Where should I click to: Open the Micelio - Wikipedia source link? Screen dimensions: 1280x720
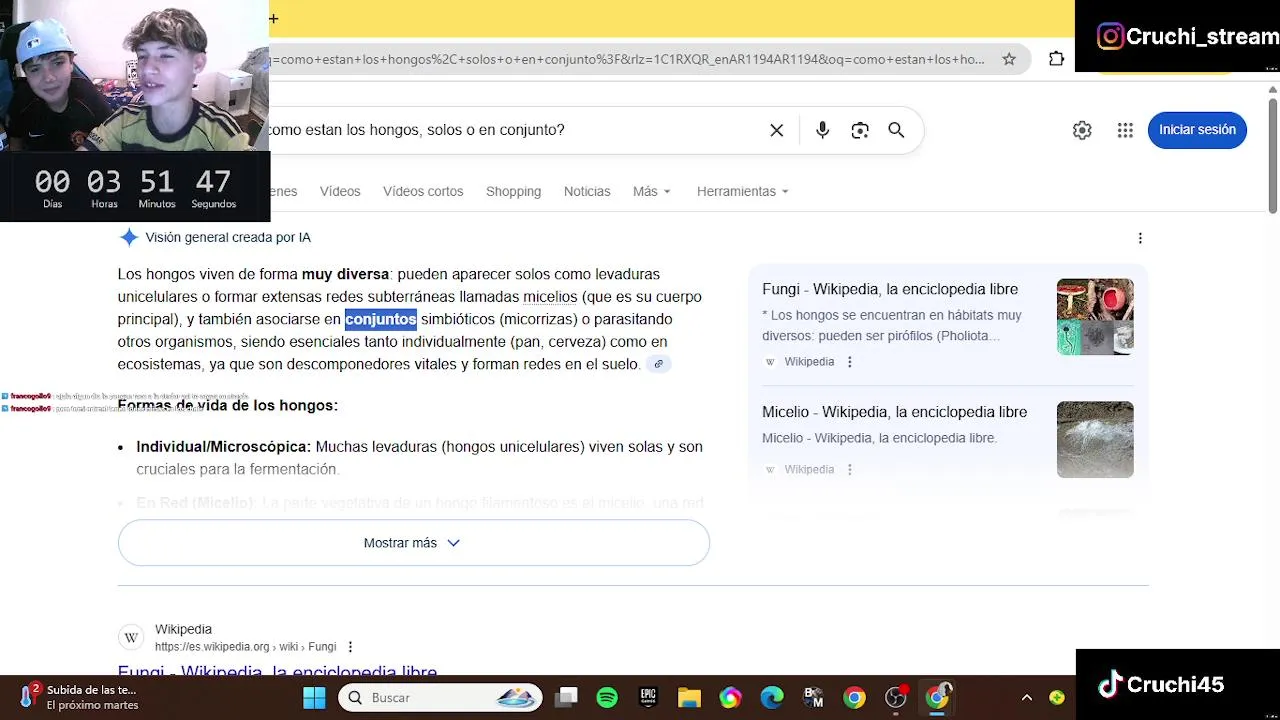tap(894, 412)
